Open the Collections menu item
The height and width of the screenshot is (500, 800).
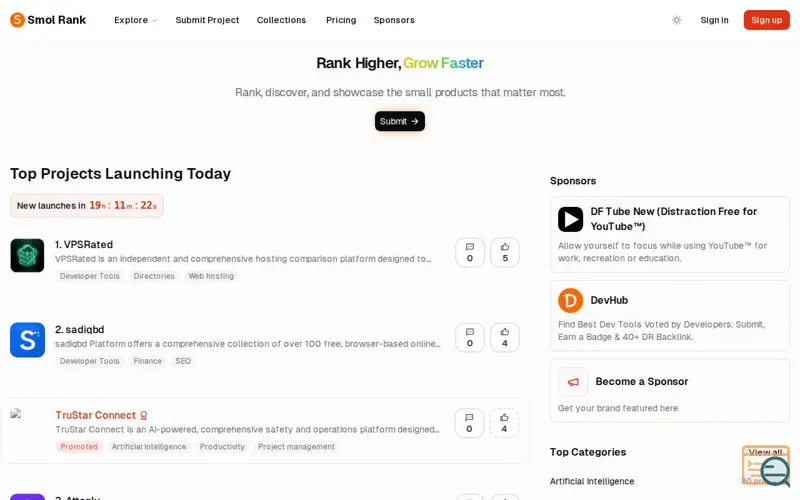coord(281,20)
